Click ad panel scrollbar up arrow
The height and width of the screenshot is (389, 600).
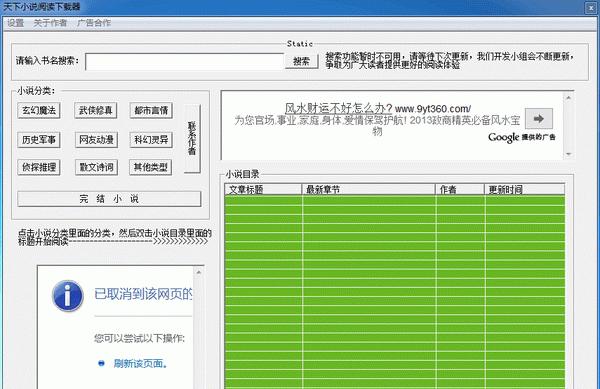[x=569, y=98]
